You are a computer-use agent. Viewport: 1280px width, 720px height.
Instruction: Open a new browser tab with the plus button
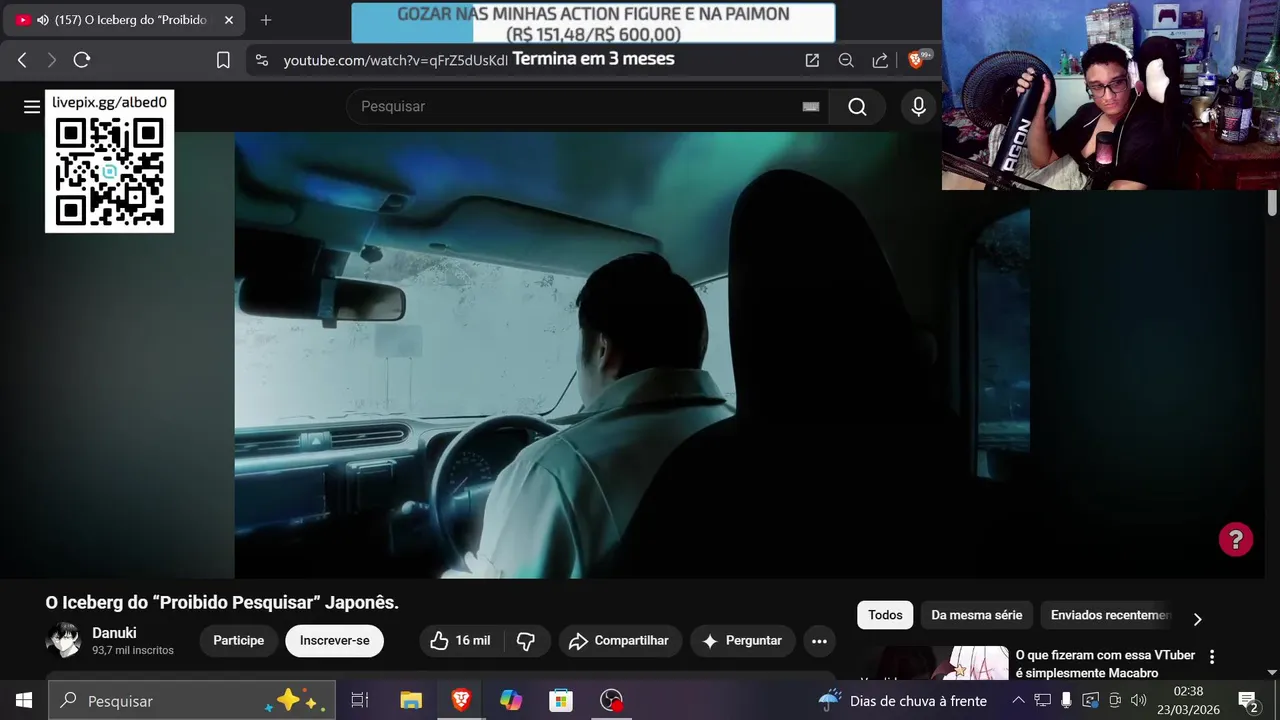coord(266,20)
